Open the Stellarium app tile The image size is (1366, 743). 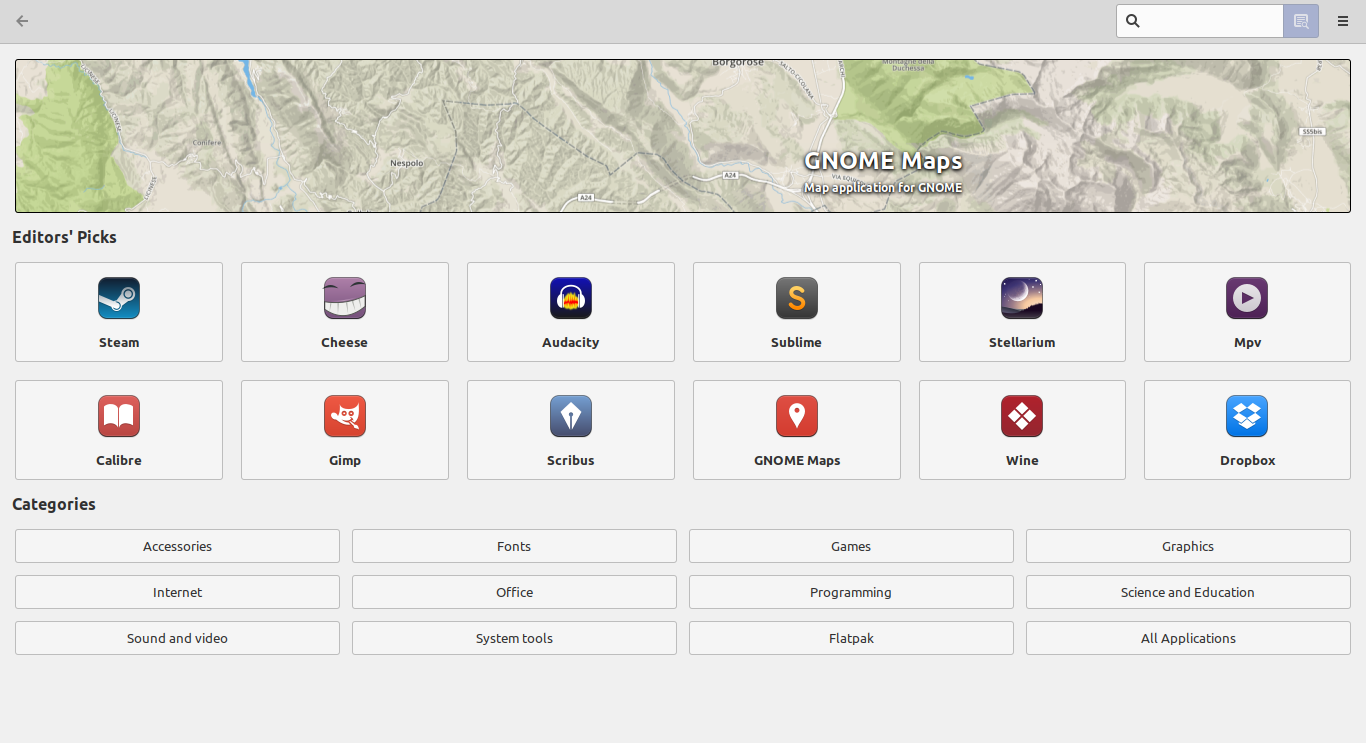pyautogui.click(x=1022, y=312)
